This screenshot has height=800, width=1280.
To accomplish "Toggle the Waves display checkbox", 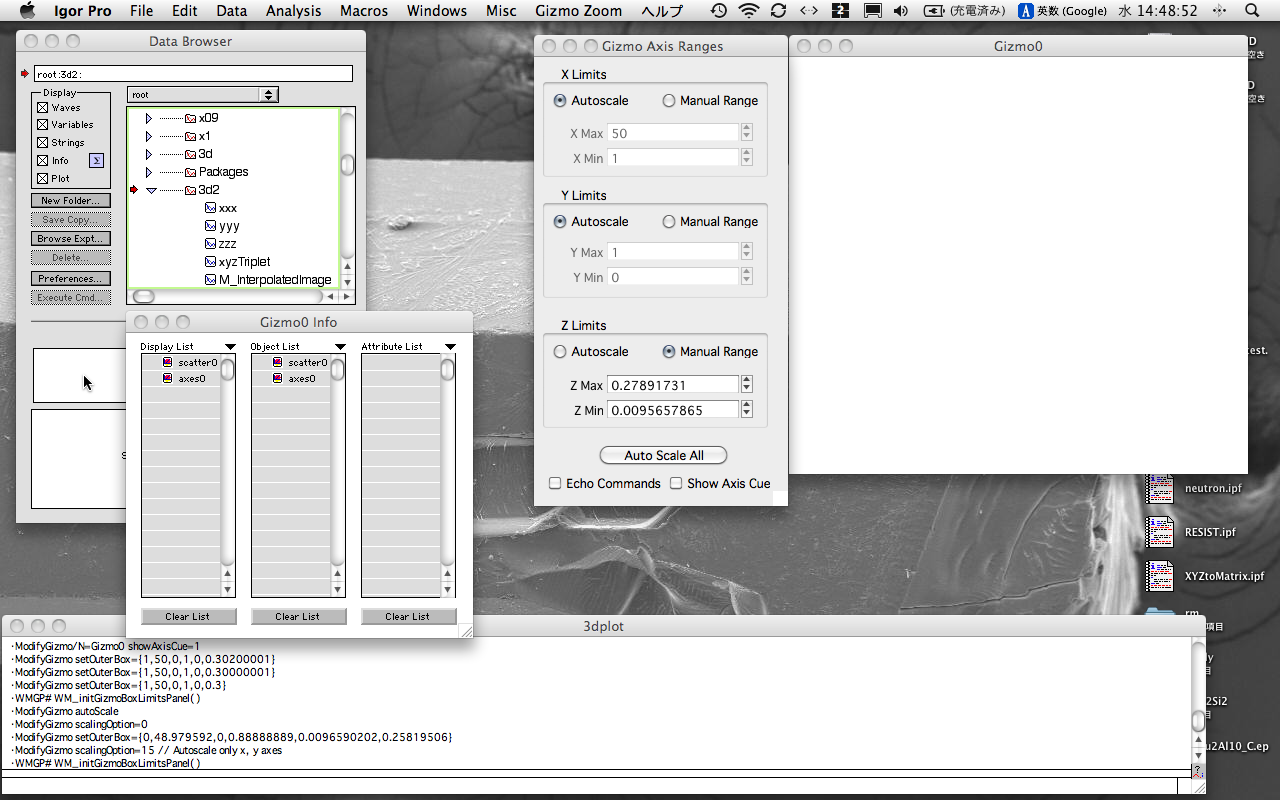I will 43,107.
